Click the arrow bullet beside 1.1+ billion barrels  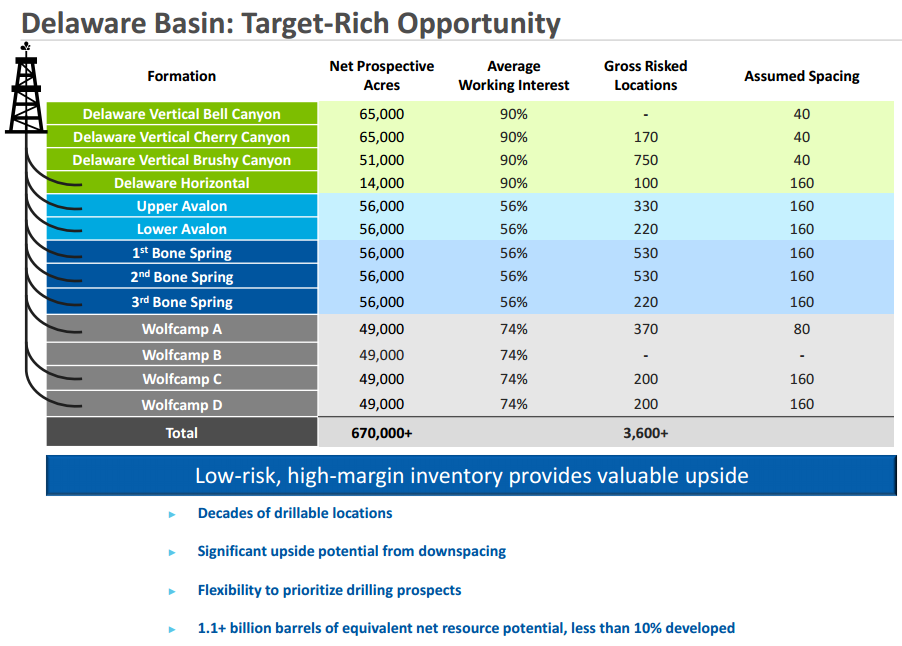point(172,629)
